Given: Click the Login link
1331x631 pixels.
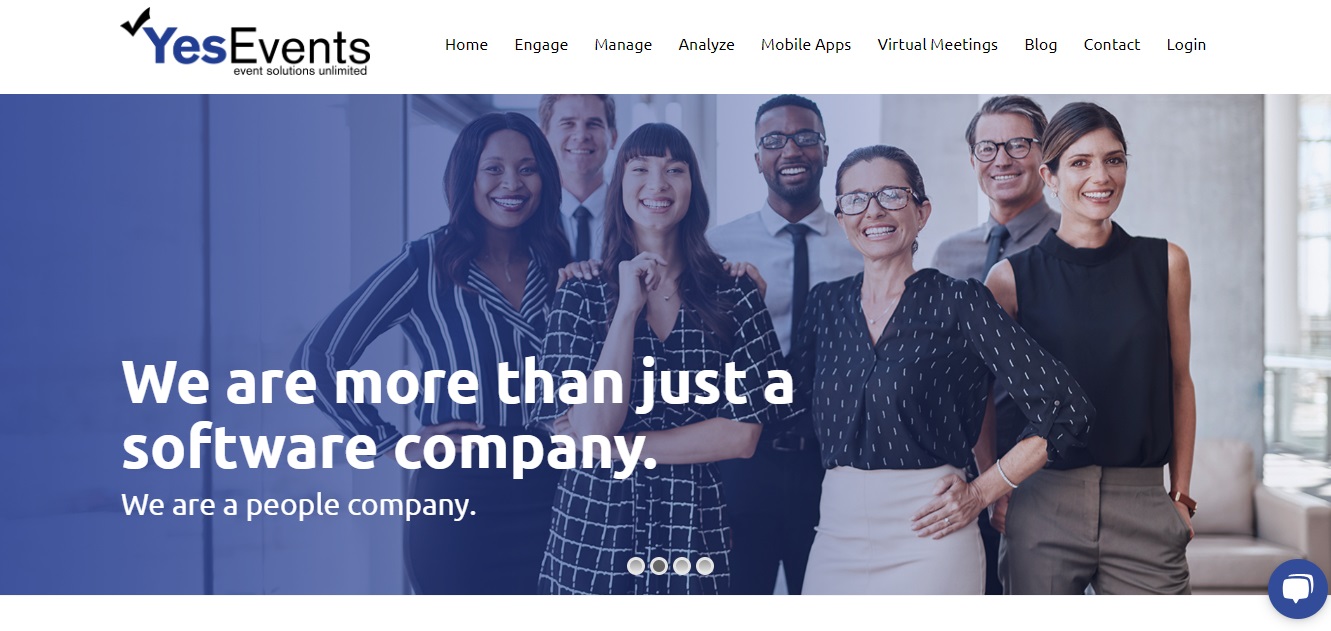Looking at the screenshot, I should click(1187, 45).
